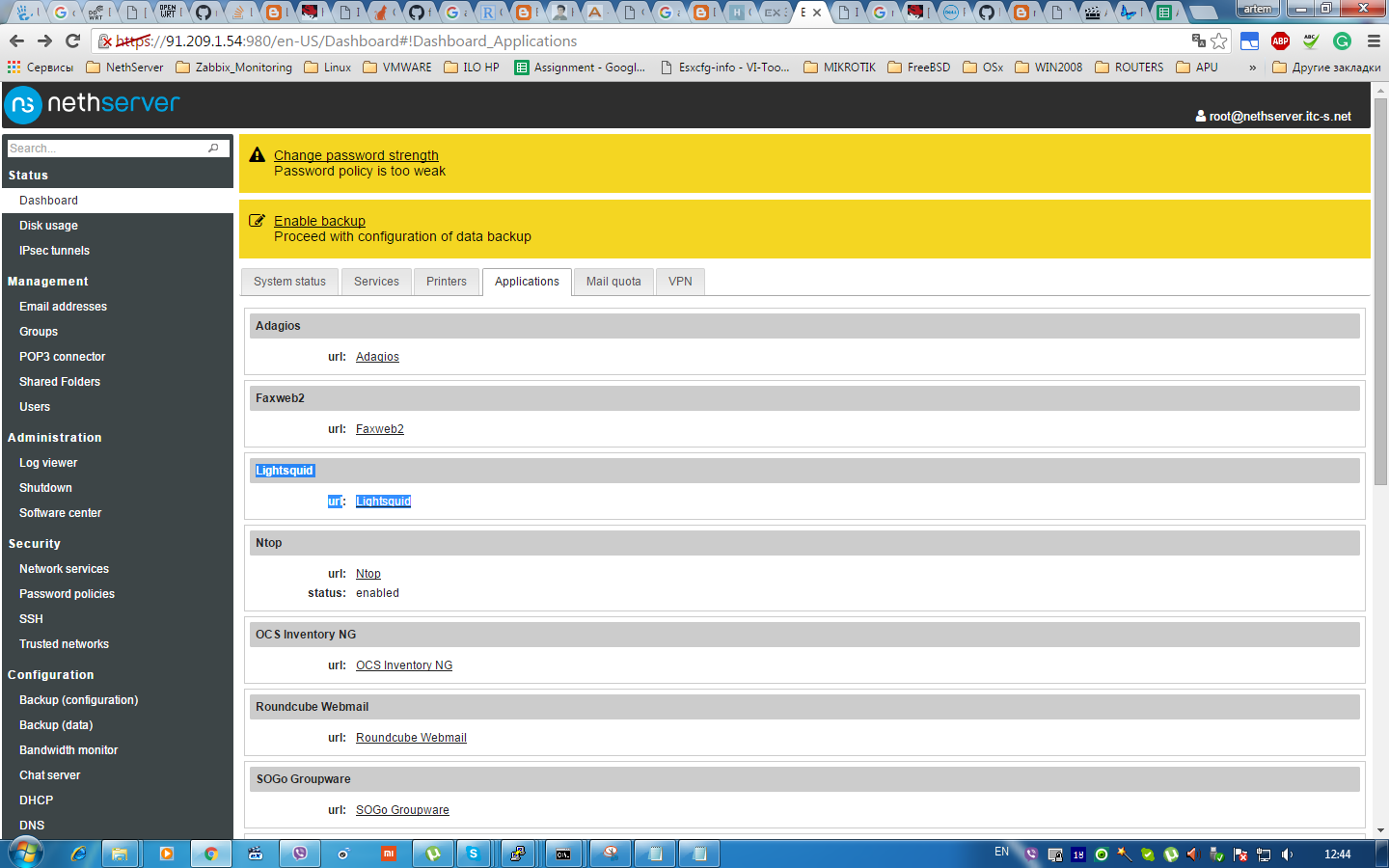Open the Zabbix_Monitoring bookmarks folder
Screen dimensions: 1389x868
233,68
